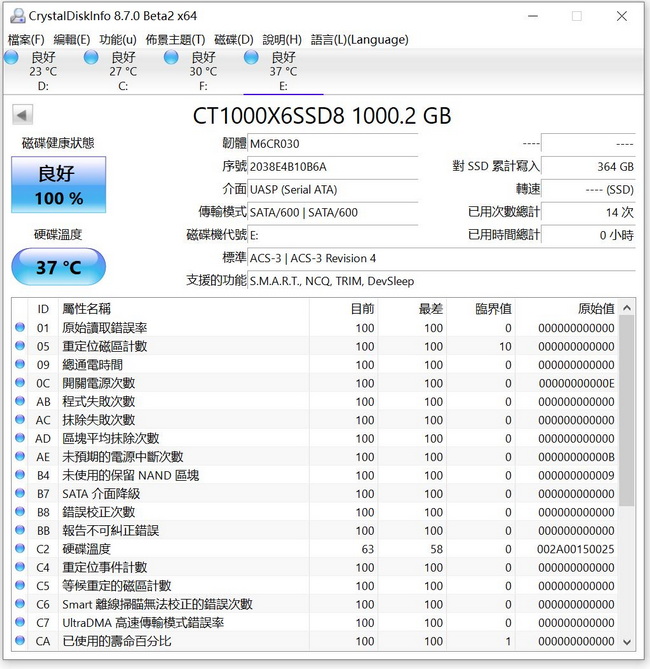Open the 編輯(E) menu
This screenshot has width=650, height=669.
coord(72,40)
